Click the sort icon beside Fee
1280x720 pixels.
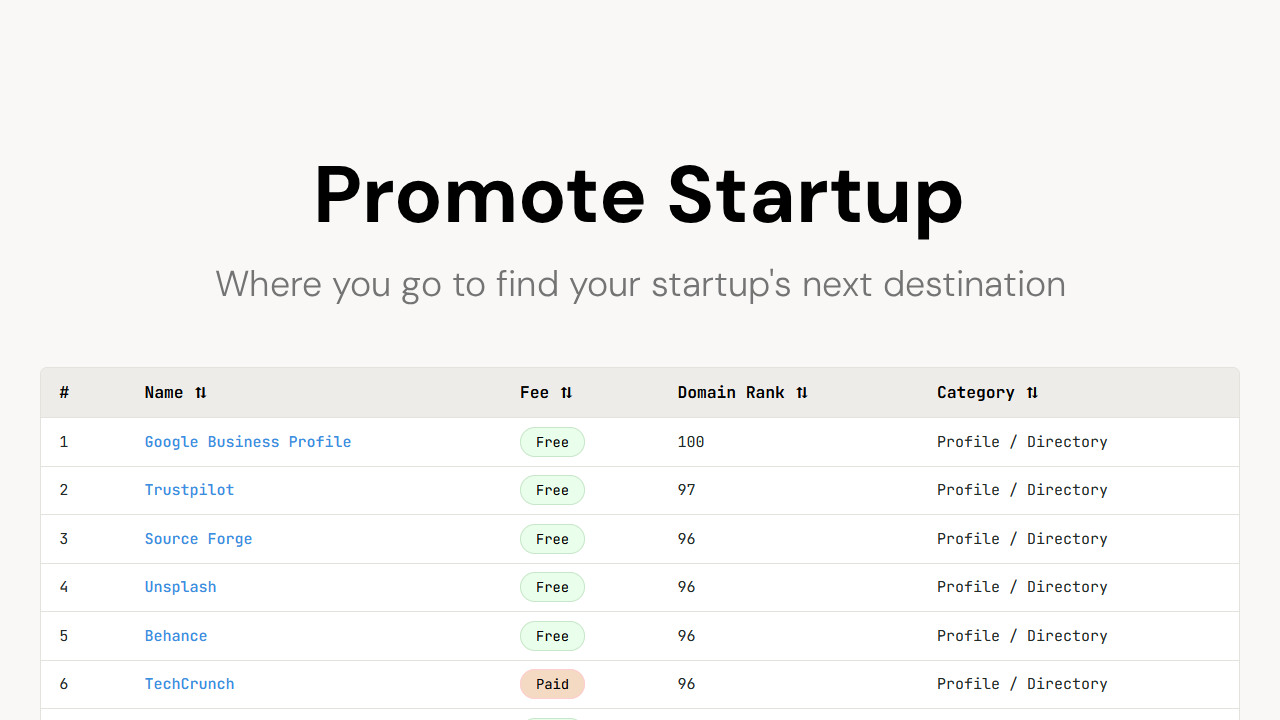567,392
